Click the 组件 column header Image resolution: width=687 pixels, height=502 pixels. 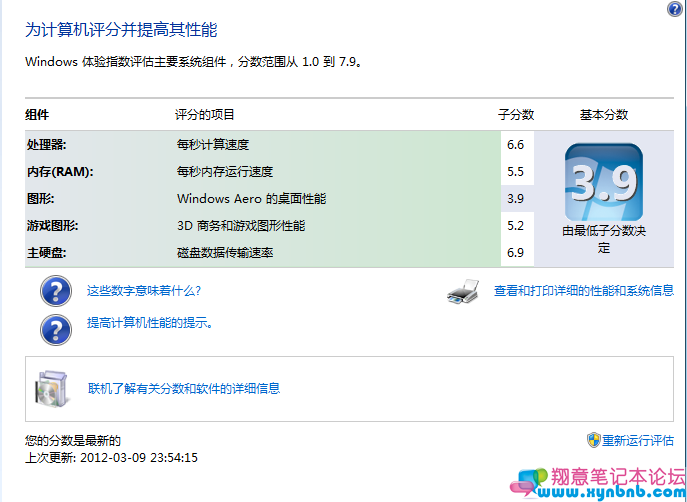(x=37, y=115)
